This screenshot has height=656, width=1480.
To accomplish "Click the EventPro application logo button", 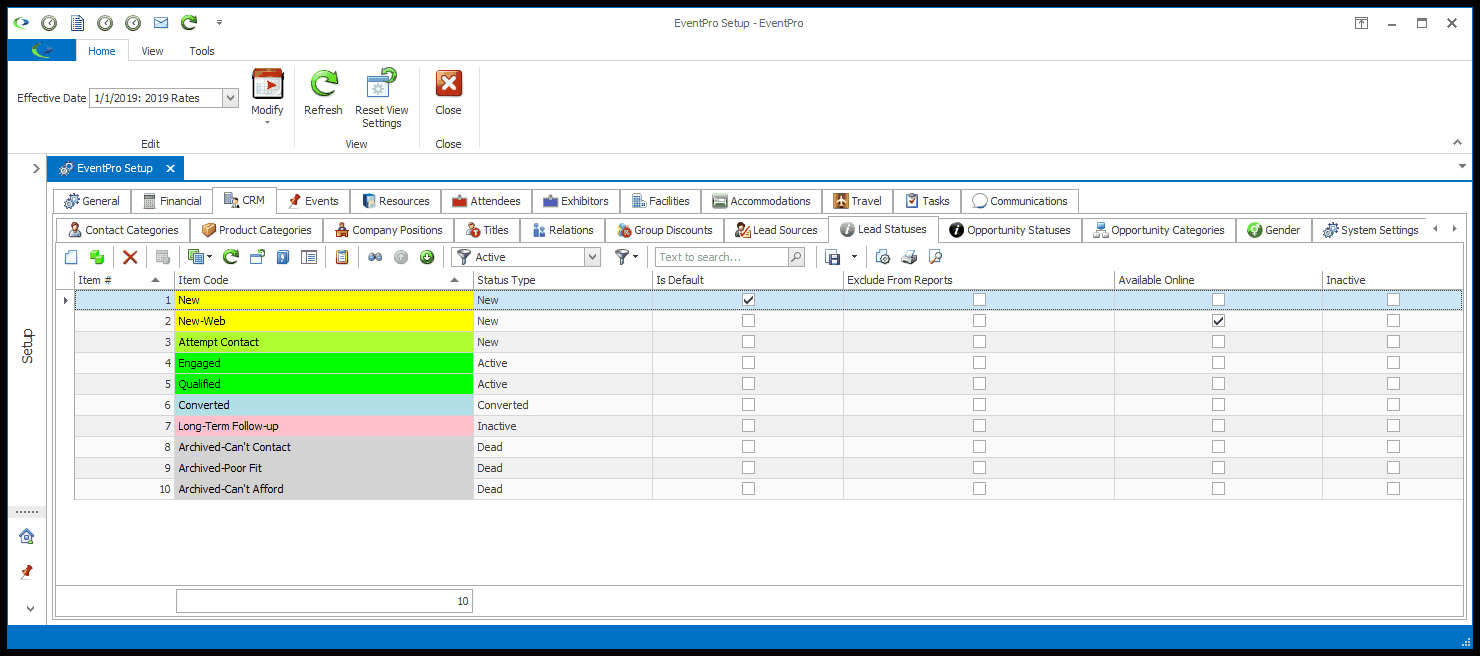I will coord(42,51).
